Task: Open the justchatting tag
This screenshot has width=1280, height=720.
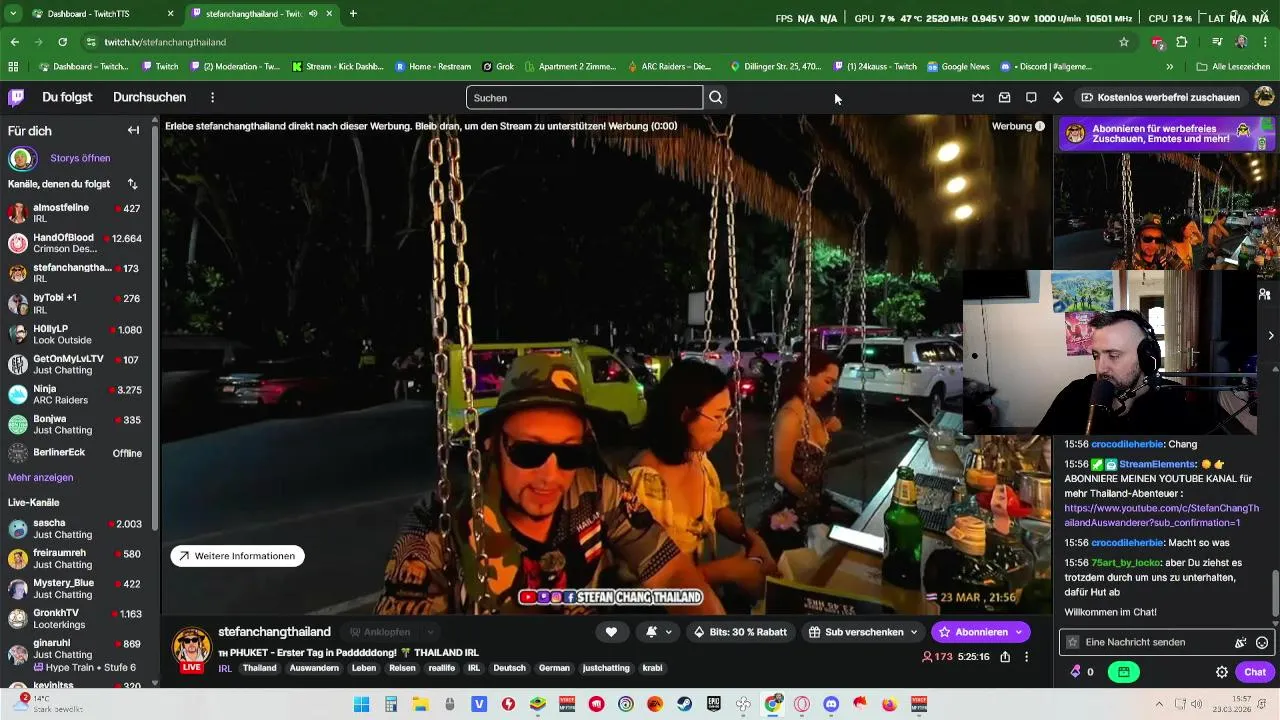Action: tap(606, 668)
